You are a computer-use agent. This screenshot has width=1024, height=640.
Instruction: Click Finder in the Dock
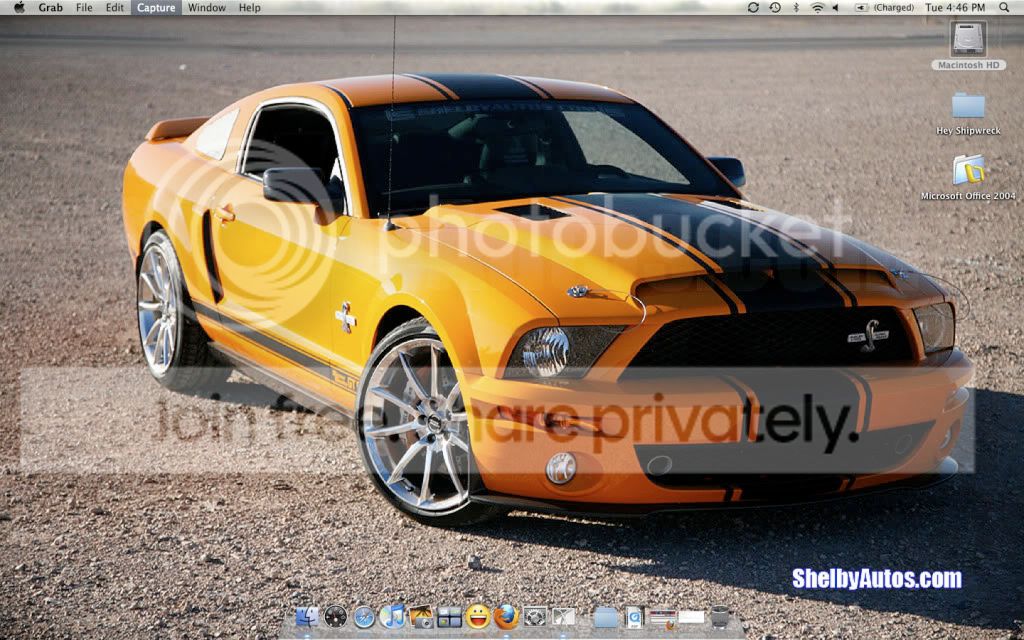click(308, 616)
